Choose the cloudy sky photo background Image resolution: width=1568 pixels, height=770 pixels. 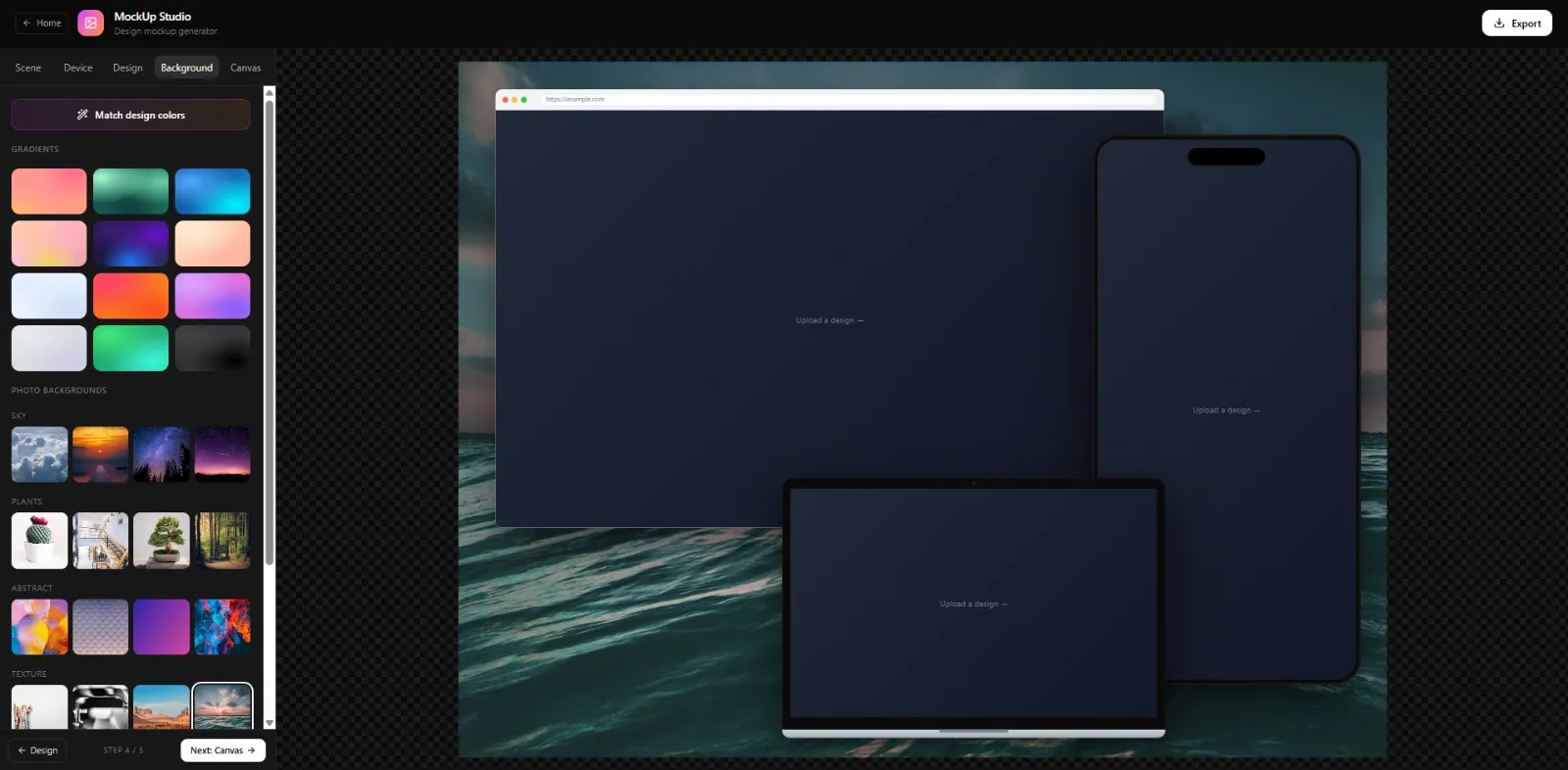click(39, 455)
